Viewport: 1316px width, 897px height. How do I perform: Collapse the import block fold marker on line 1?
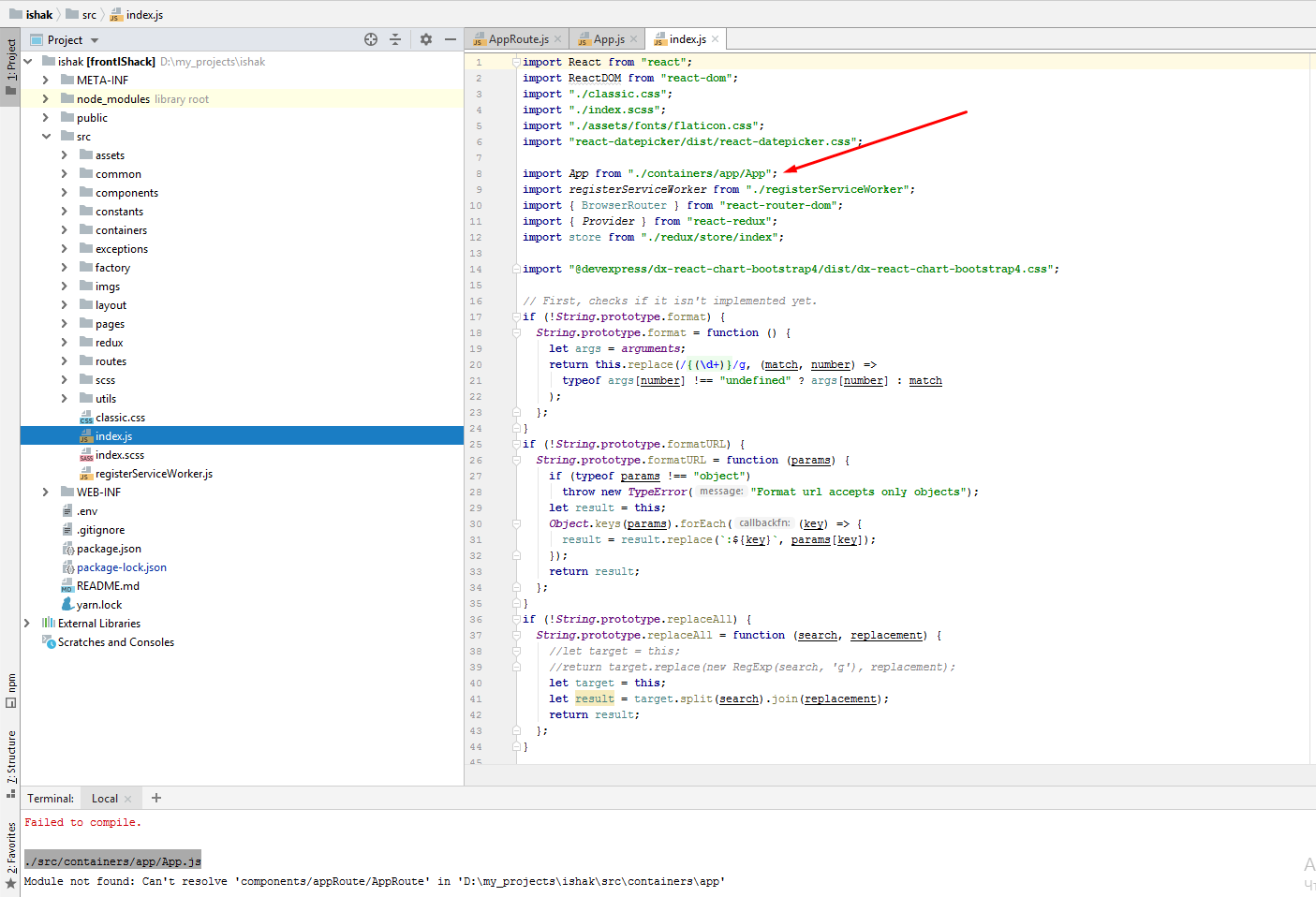pyautogui.click(x=516, y=62)
